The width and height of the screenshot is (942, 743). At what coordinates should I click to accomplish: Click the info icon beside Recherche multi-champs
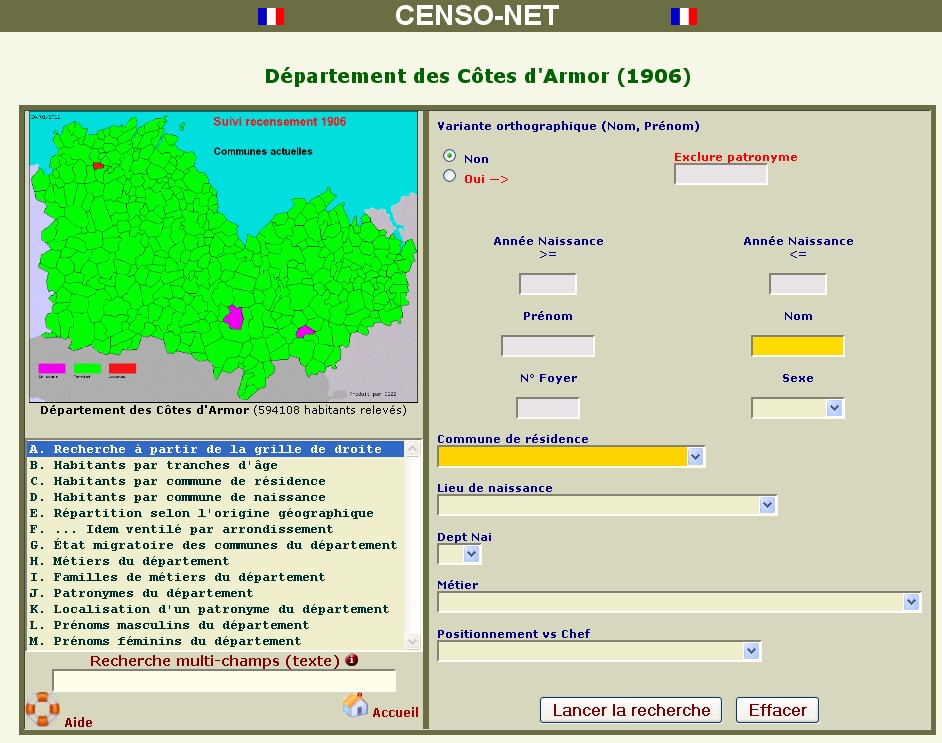[351, 660]
